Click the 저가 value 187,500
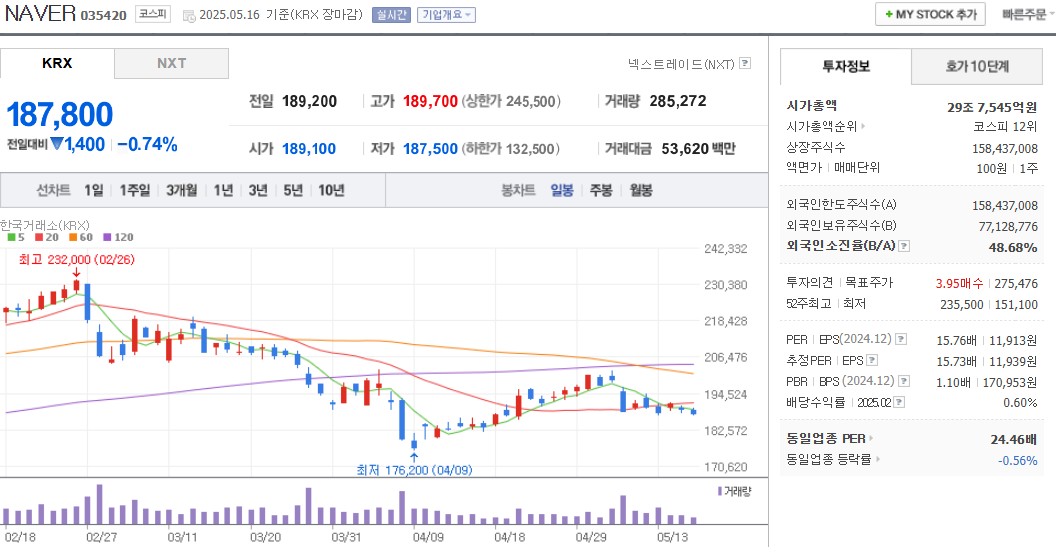The width and height of the screenshot is (1059, 547). pos(430,149)
